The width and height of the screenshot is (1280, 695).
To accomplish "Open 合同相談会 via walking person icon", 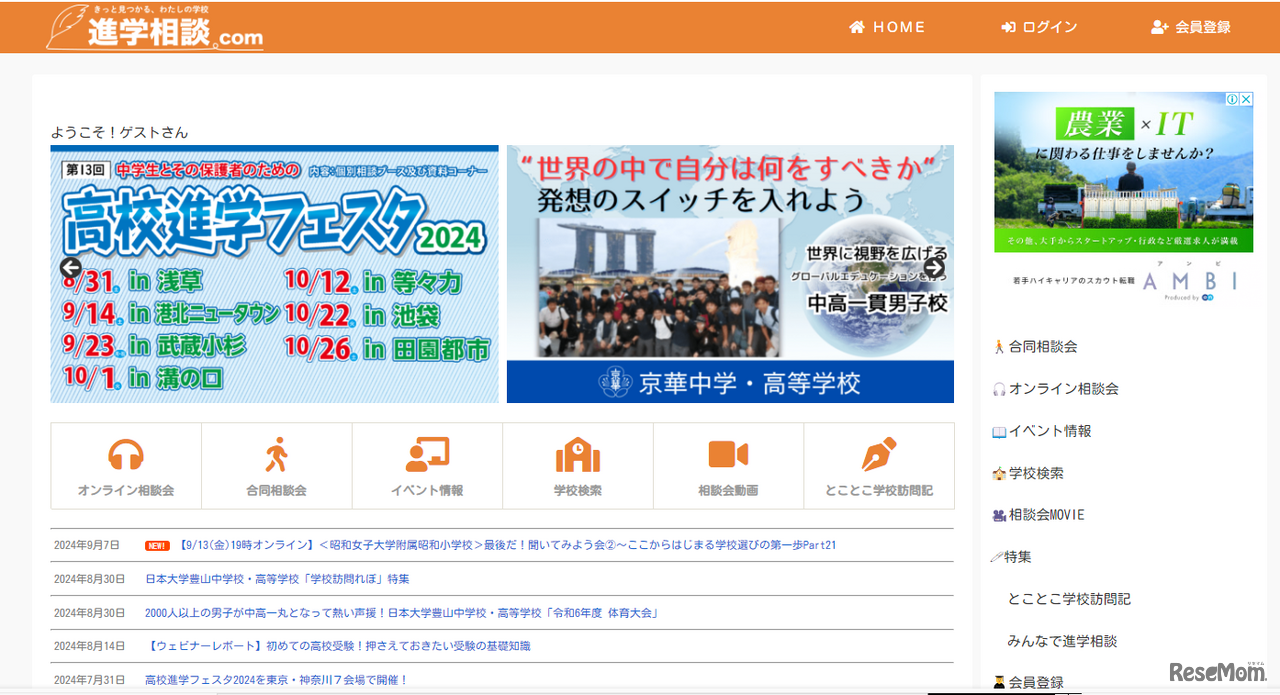I will click(276, 456).
